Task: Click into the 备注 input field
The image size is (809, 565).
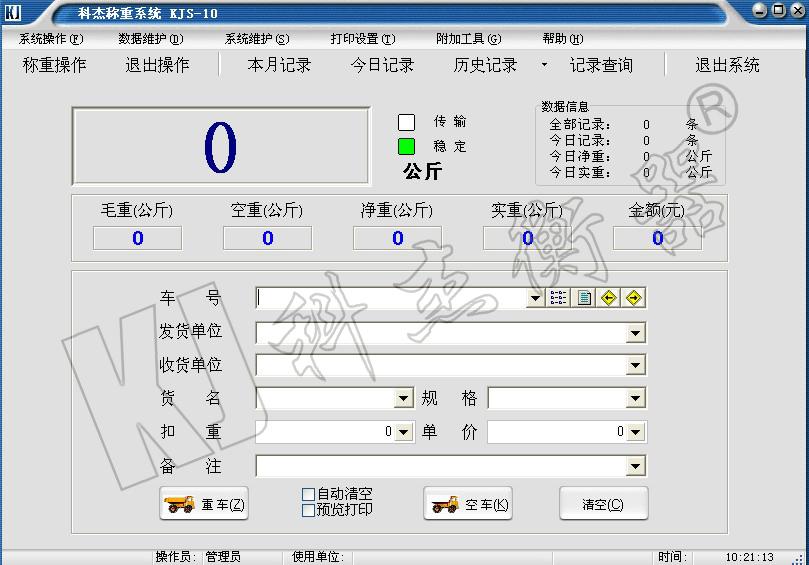Action: tap(440, 466)
